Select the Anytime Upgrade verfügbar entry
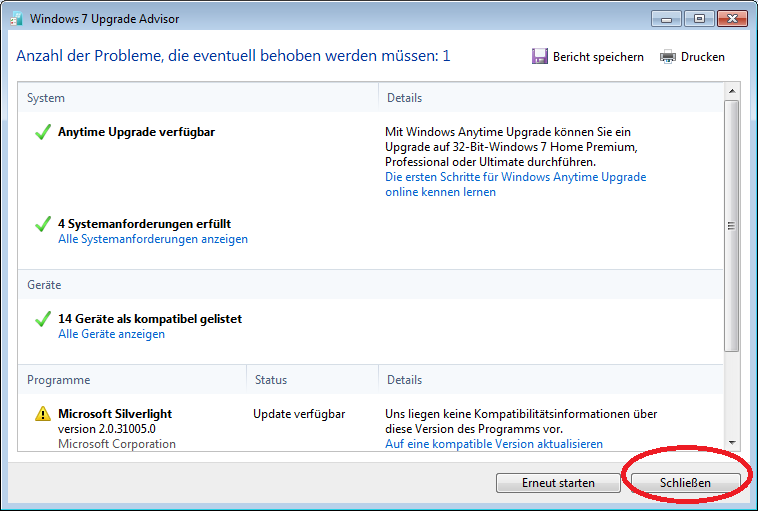758x511 pixels. 136,132
